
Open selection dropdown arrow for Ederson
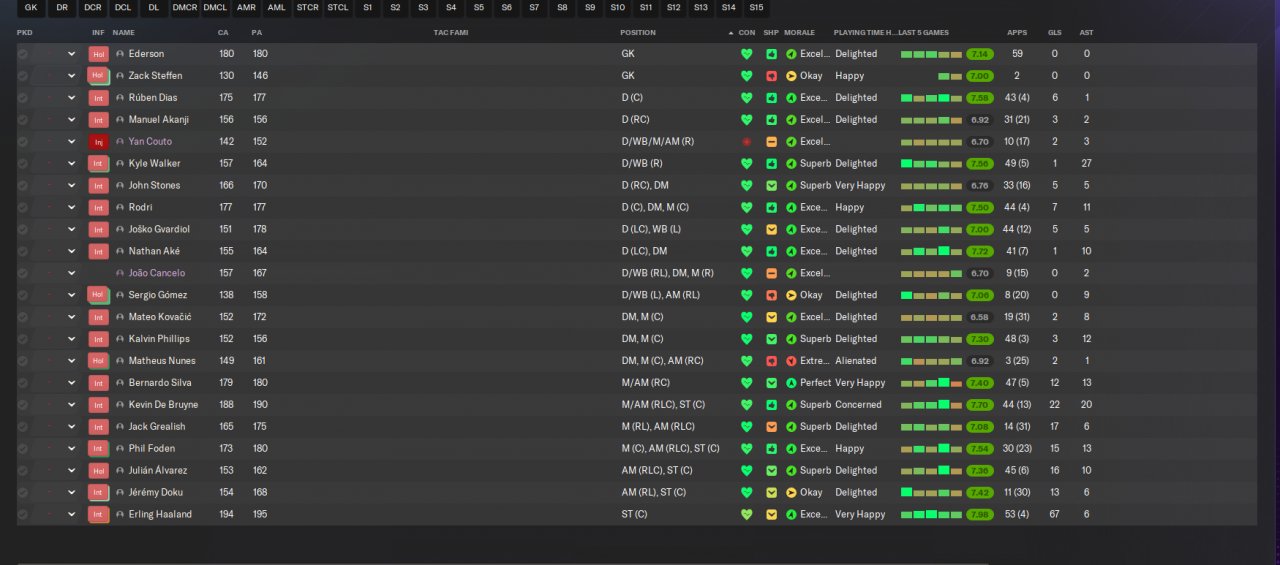(x=72, y=54)
